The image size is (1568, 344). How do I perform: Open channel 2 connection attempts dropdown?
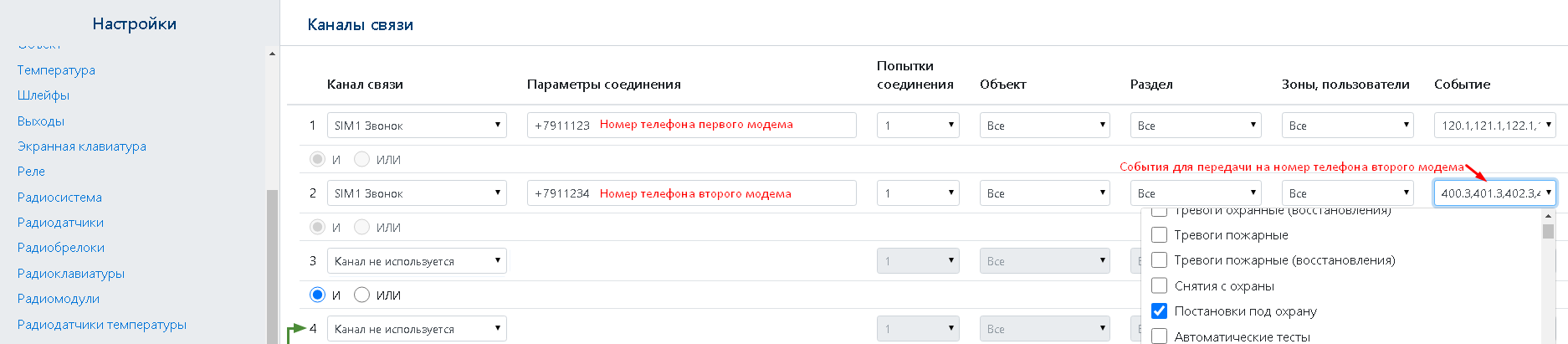point(918,193)
